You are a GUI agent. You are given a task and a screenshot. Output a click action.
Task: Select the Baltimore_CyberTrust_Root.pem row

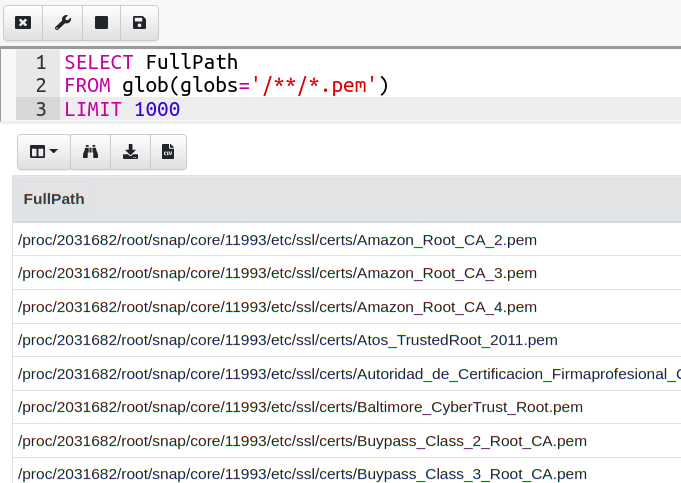347,407
